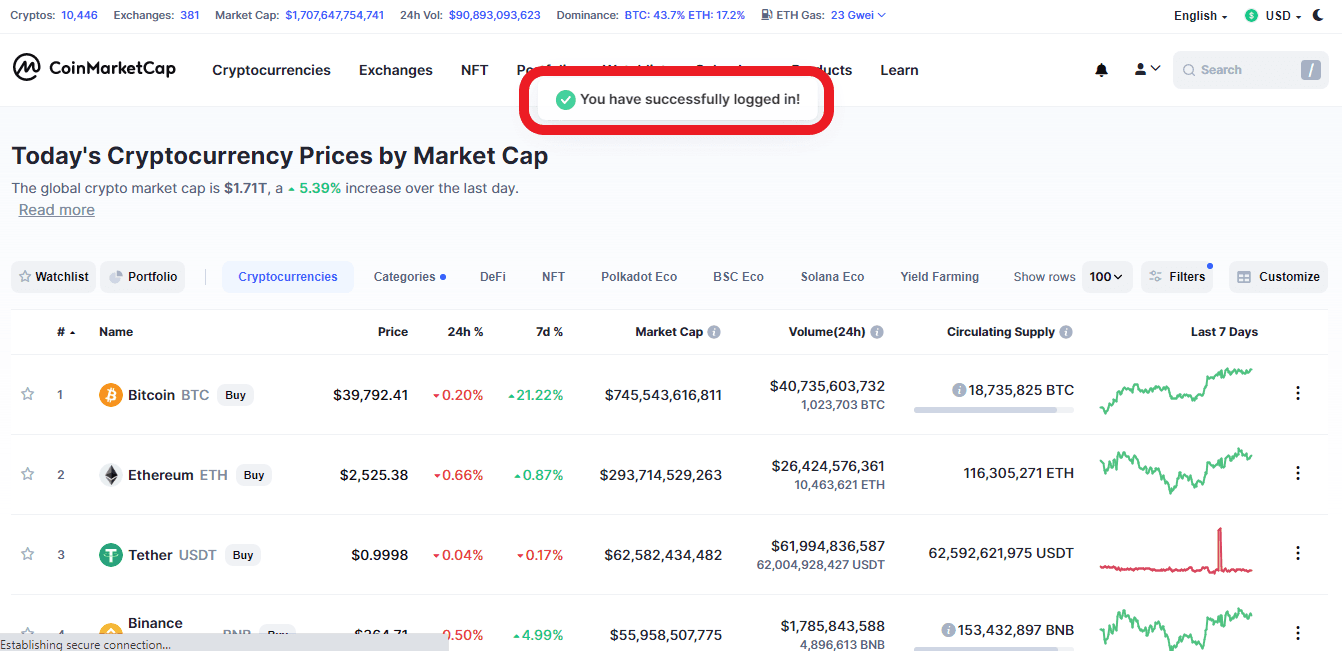Click the Bitcoin coin icon
Screen dimensions: 1342x651
tap(111, 395)
